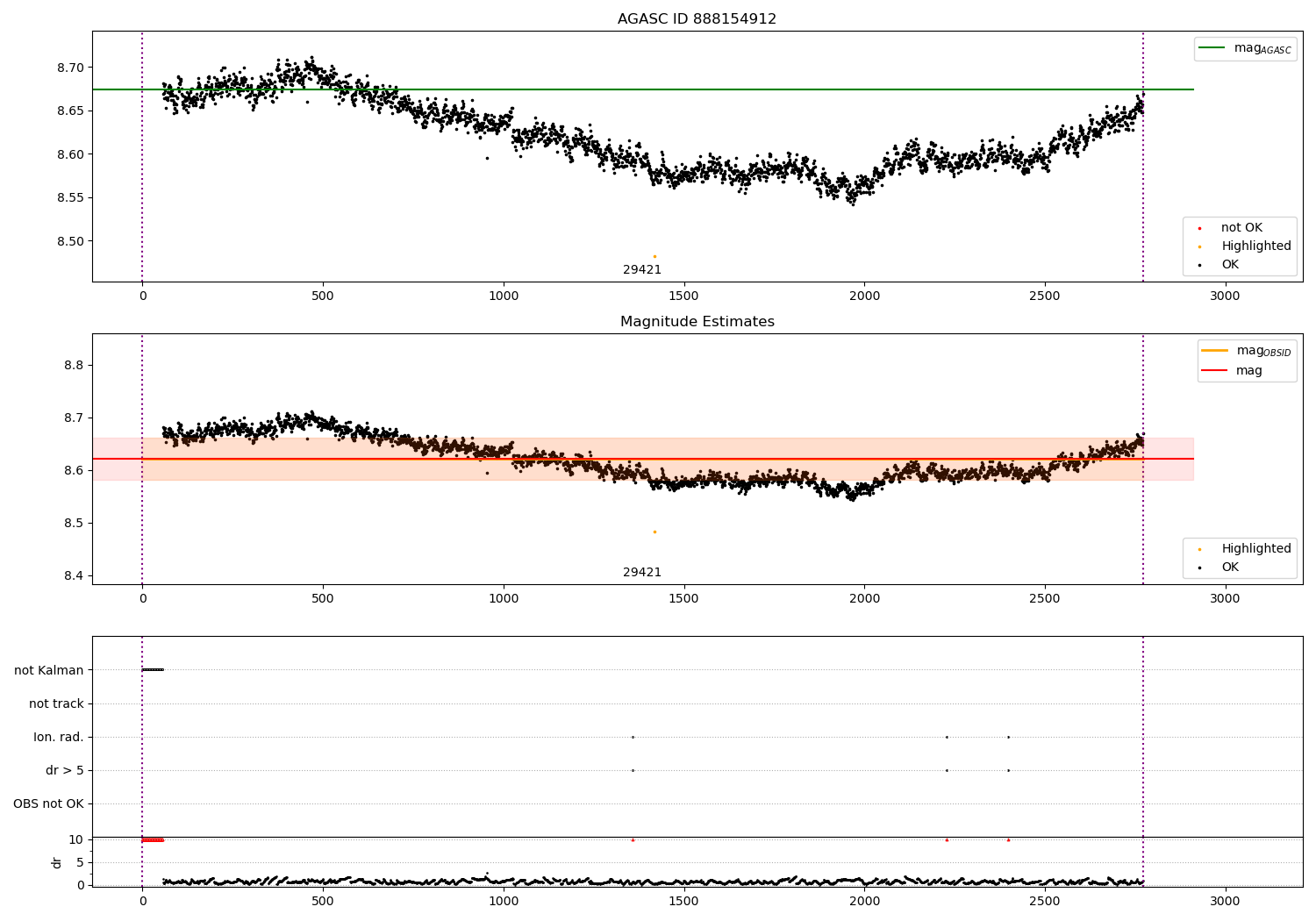Click the 8.5 y-tick on the middle plot
1316x921 pixels.
click(x=74, y=523)
